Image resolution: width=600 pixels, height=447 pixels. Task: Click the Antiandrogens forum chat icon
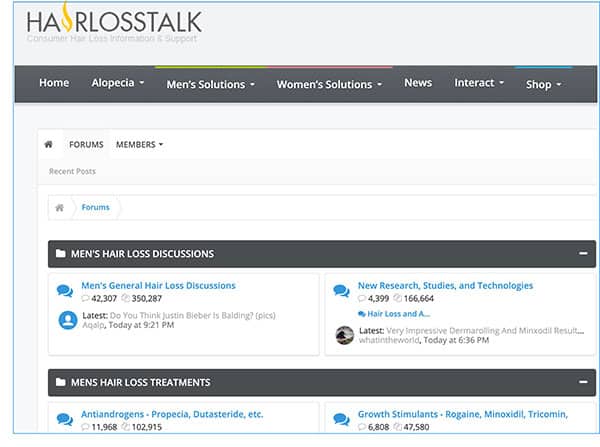click(x=65, y=419)
